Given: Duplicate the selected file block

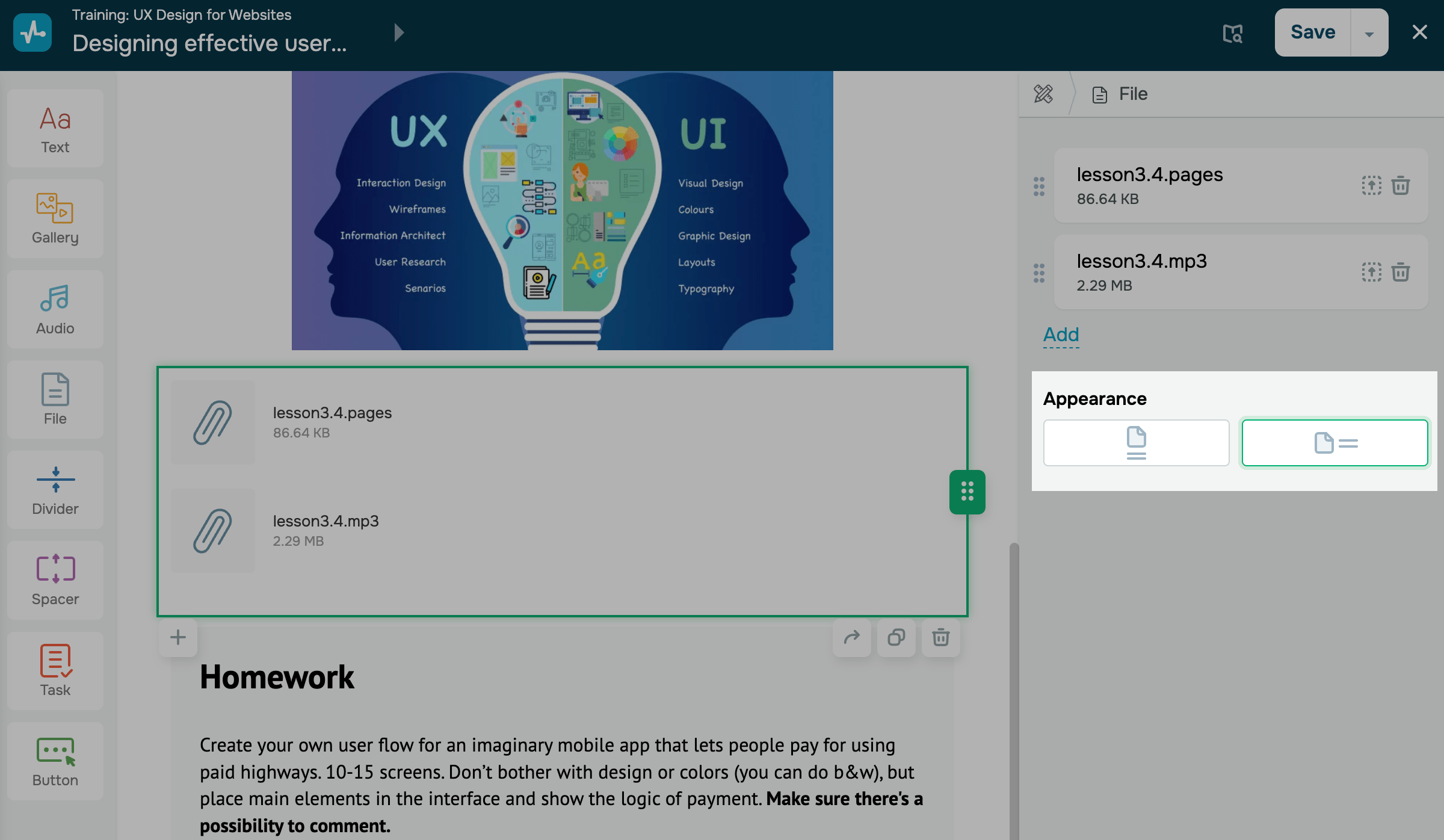Looking at the screenshot, I should (x=896, y=637).
